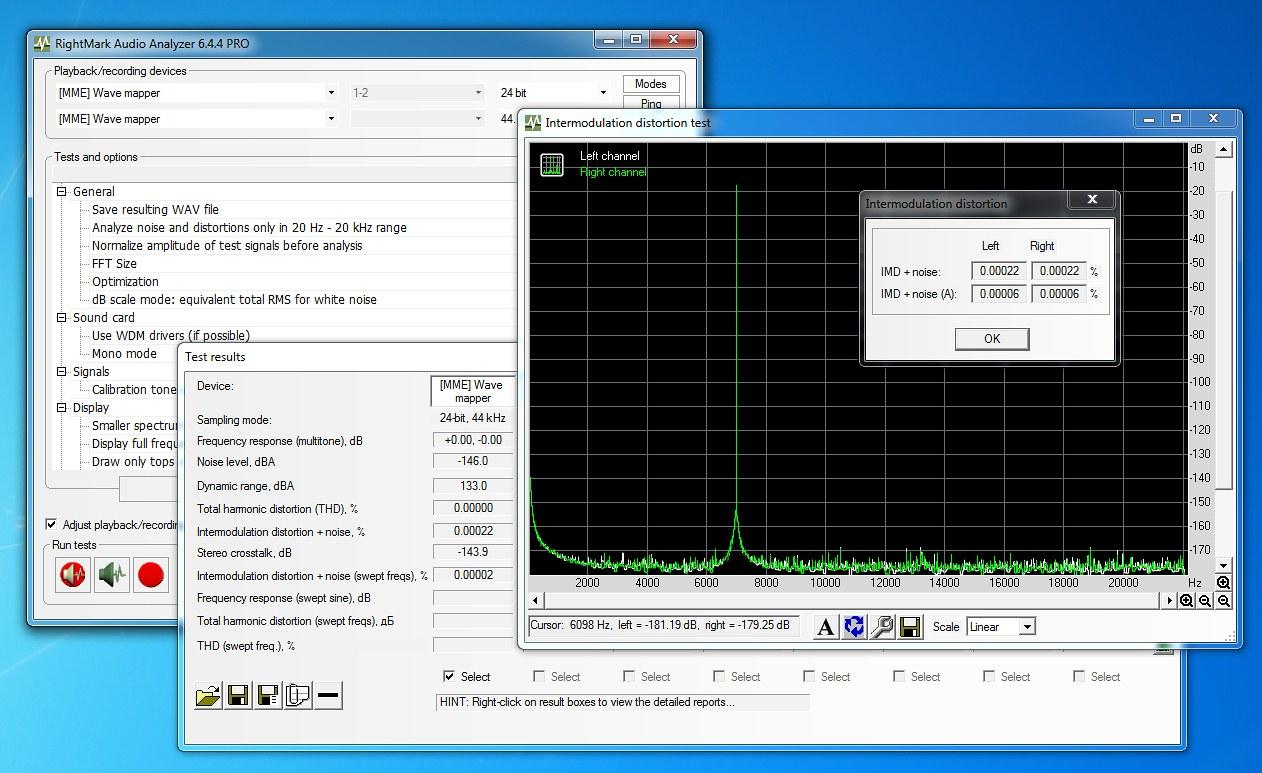Open the Scale dropdown showing Linear

pyautogui.click(x=1000, y=627)
